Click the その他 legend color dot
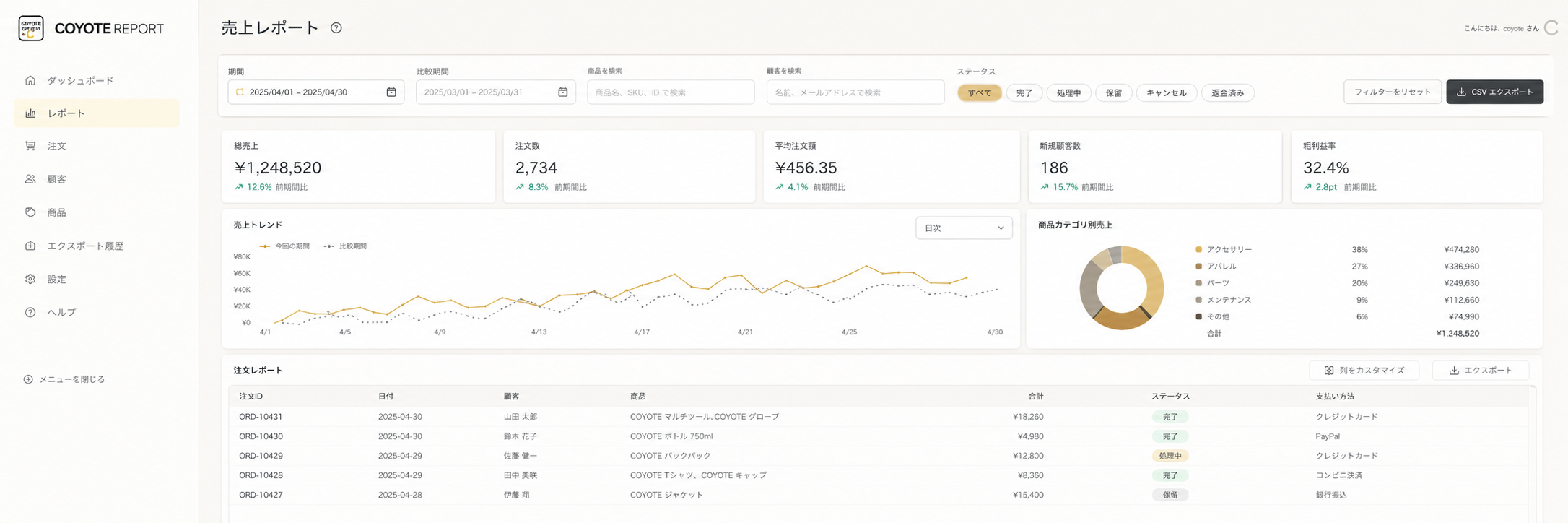 click(x=1199, y=316)
